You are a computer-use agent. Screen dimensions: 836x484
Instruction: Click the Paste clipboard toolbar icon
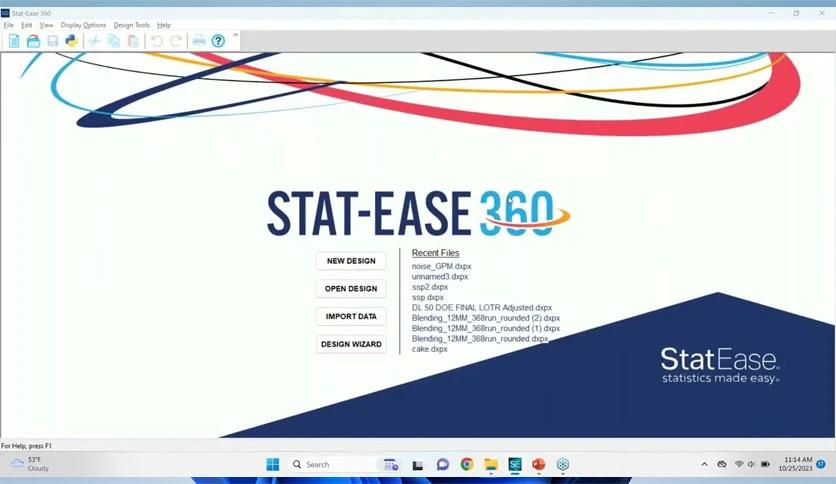(x=133, y=41)
